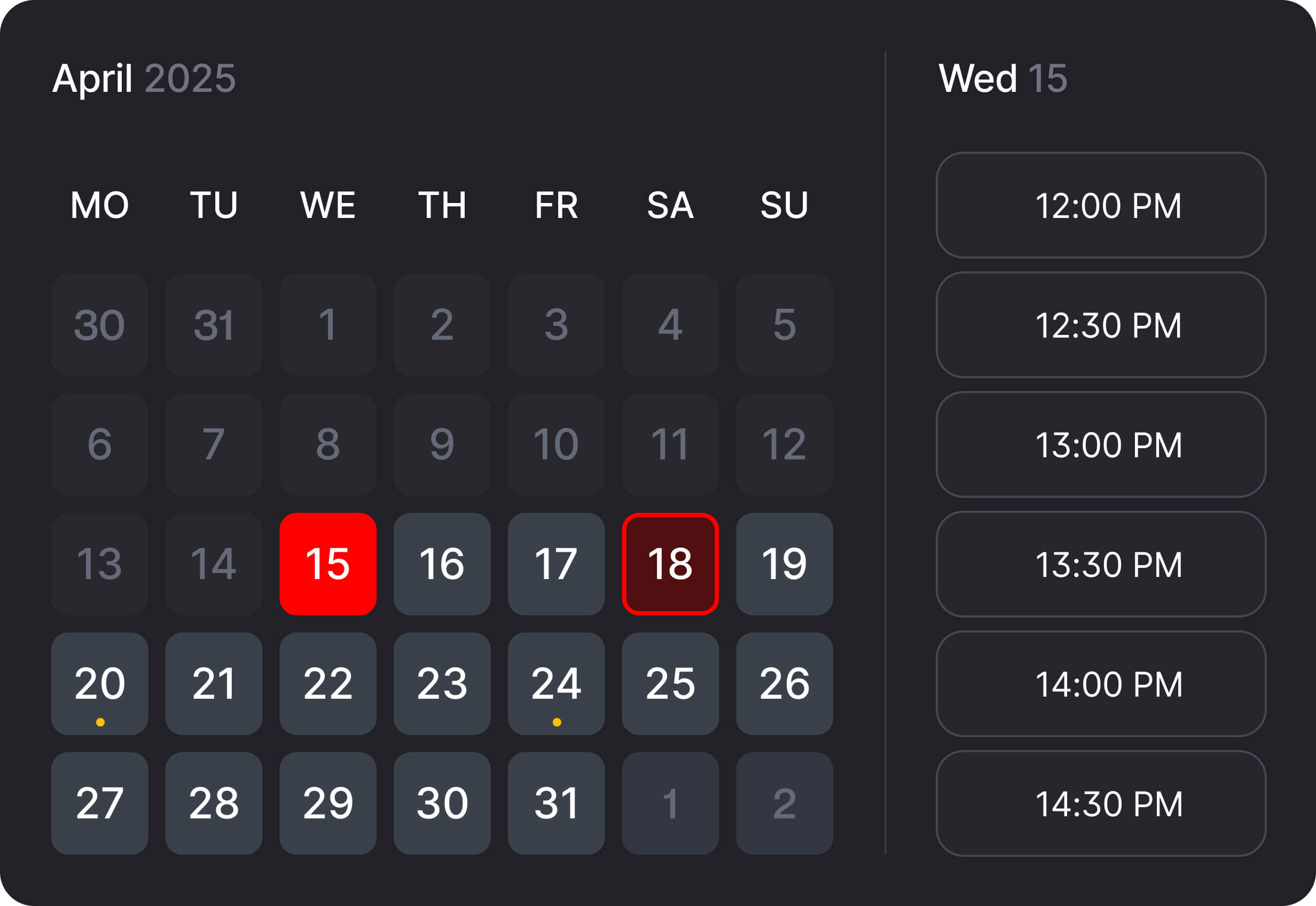This screenshot has height=906, width=1316.
Task: Pick date 26 on Sunday
Action: tap(784, 684)
